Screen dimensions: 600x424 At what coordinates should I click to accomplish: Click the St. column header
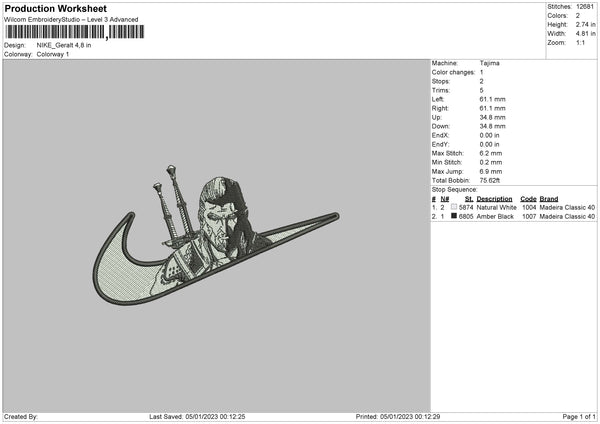pos(469,199)
